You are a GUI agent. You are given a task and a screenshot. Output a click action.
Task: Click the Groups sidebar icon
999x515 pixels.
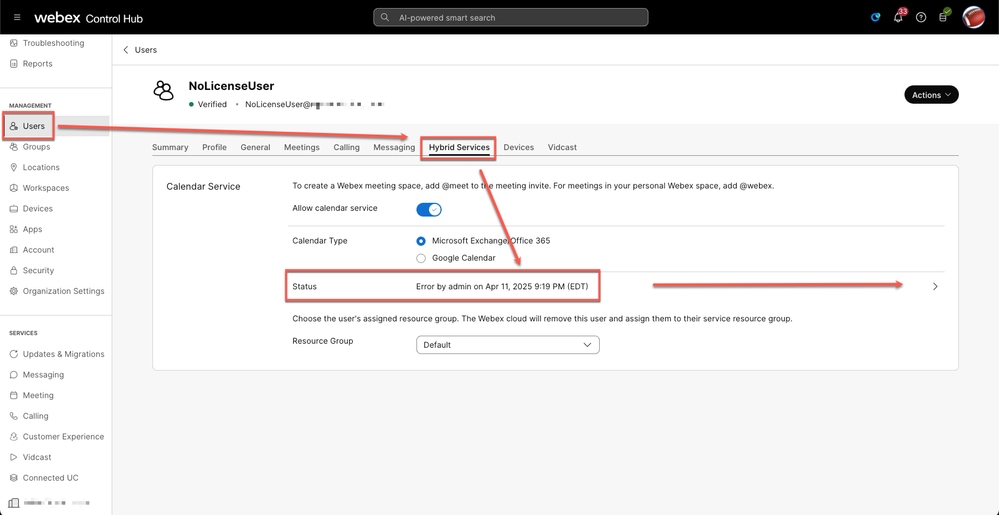pos(13,147)
